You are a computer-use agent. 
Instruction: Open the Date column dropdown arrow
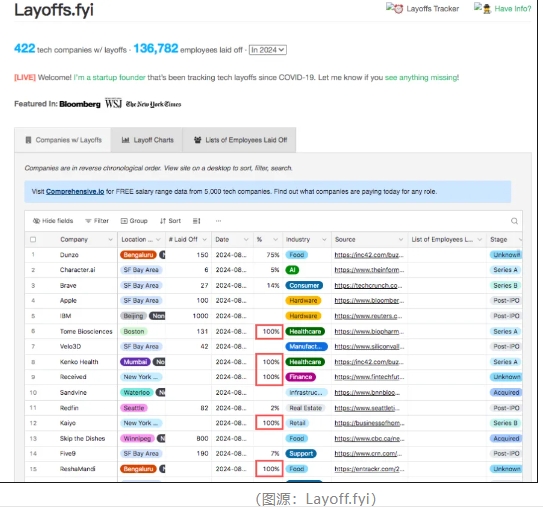coord(246,240)
